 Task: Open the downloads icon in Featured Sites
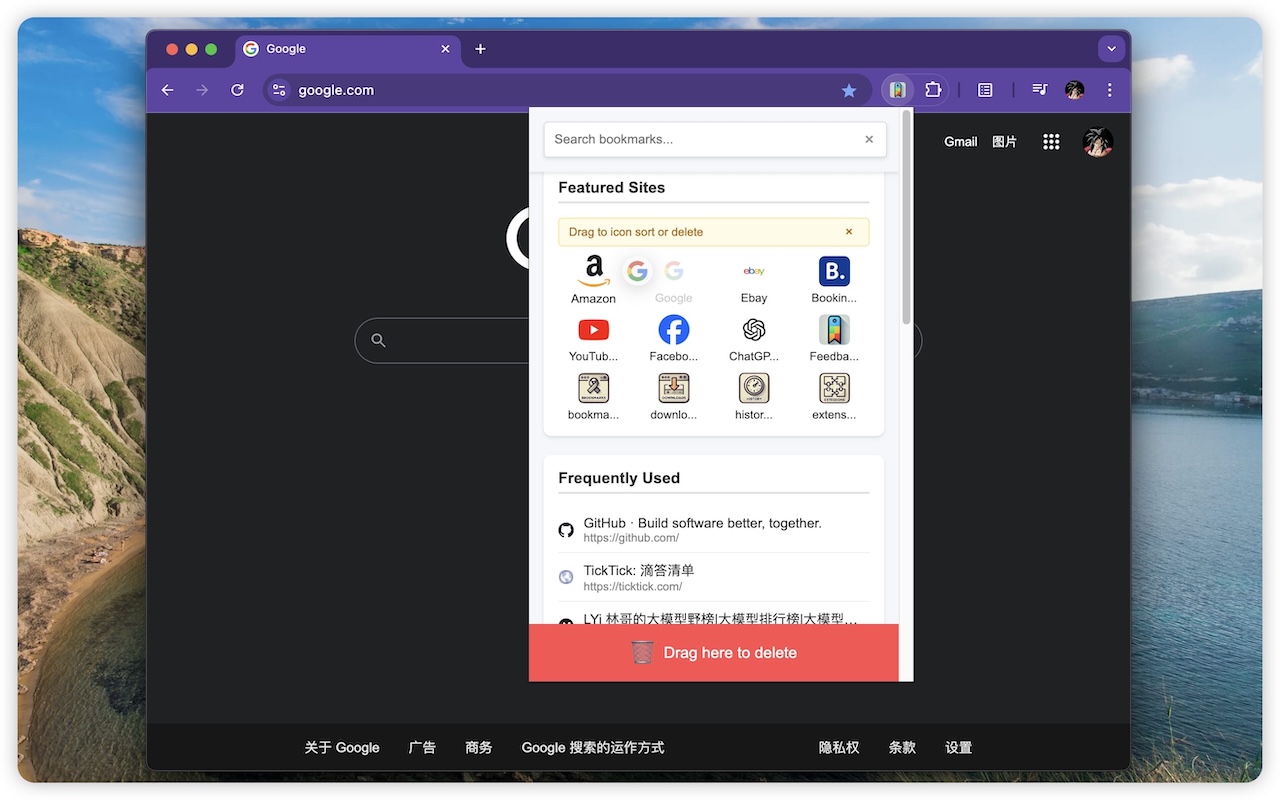674,388
